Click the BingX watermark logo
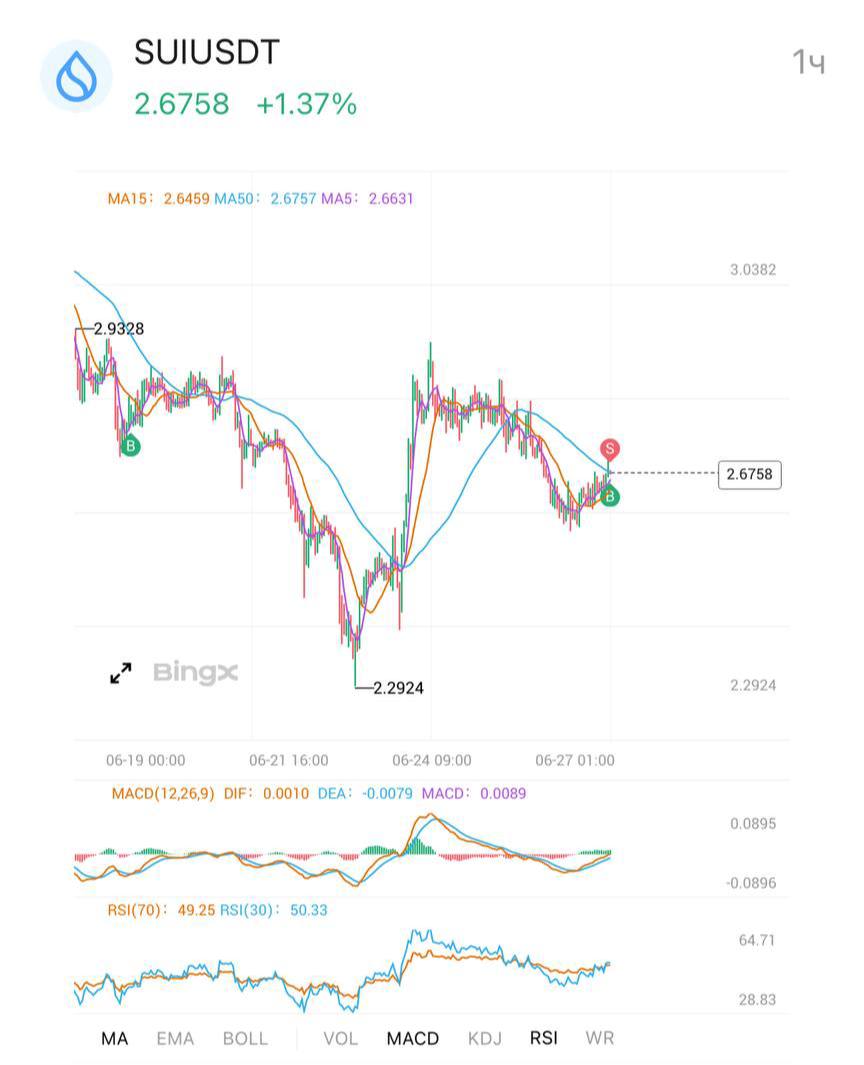 [196, 673]
